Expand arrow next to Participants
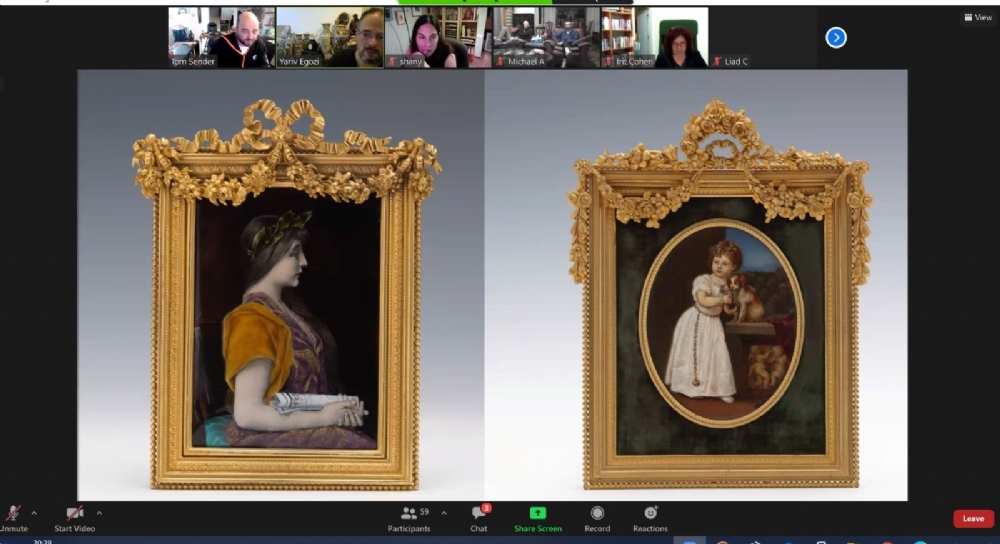 (444, 513)
